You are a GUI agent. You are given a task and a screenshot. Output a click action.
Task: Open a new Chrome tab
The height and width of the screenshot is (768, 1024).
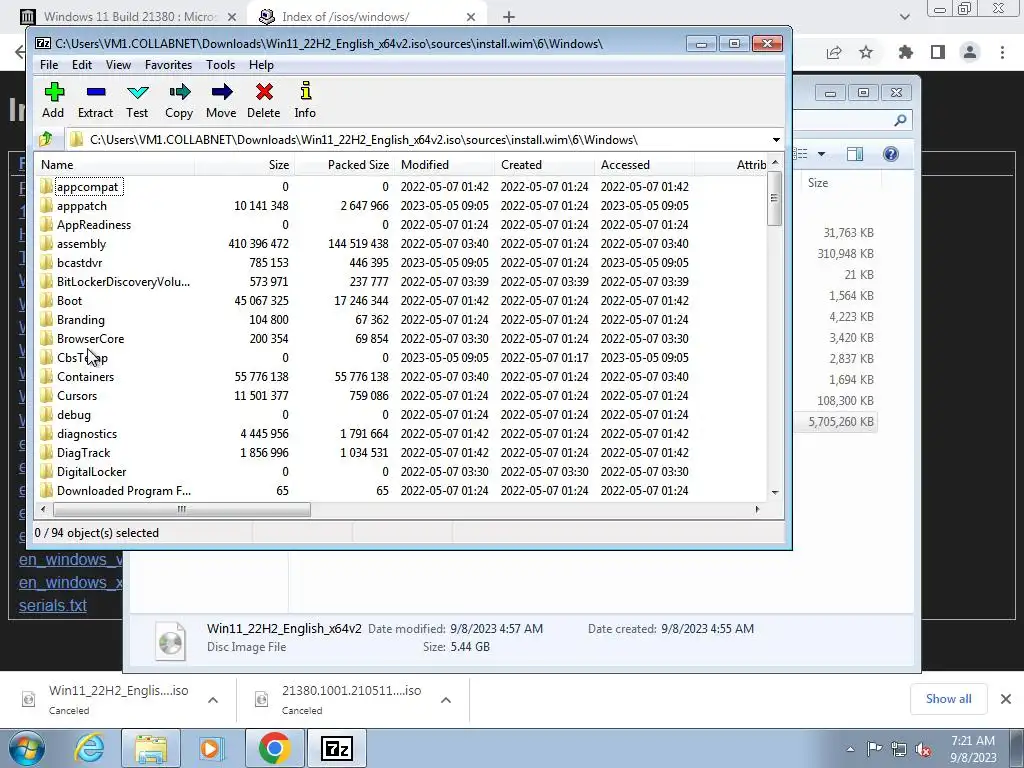tap(509, 18)
